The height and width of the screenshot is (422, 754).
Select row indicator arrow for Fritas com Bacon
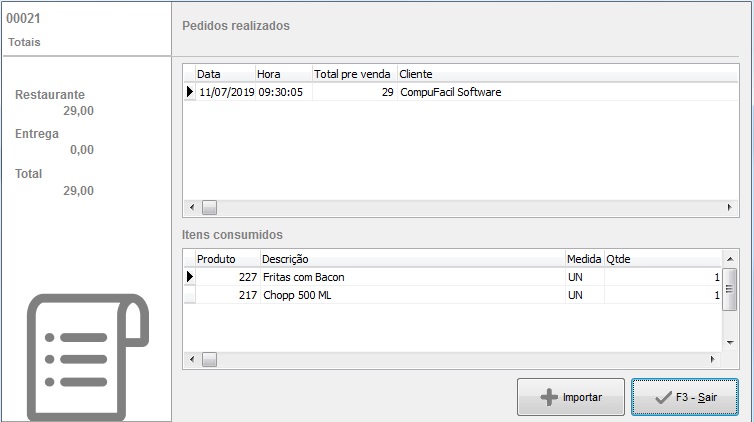(189, 277)
